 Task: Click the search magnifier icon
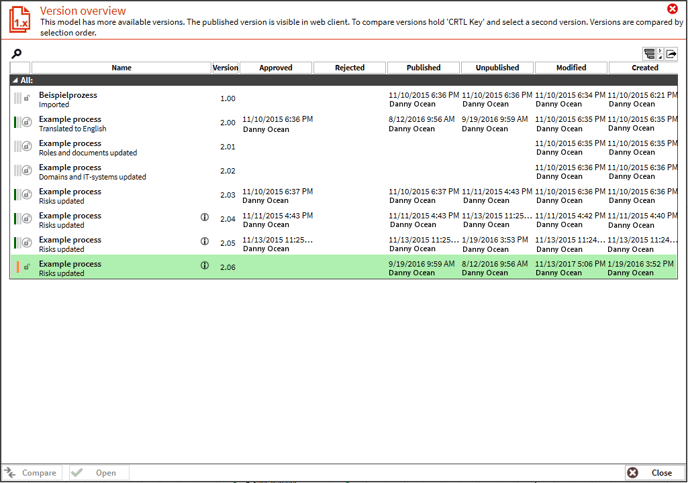(17, 54)
